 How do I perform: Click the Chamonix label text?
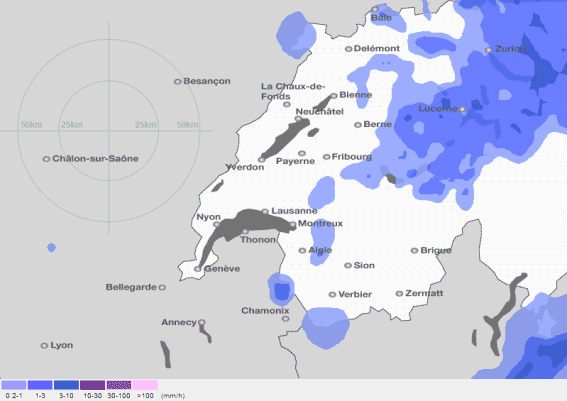pos(265,311)
